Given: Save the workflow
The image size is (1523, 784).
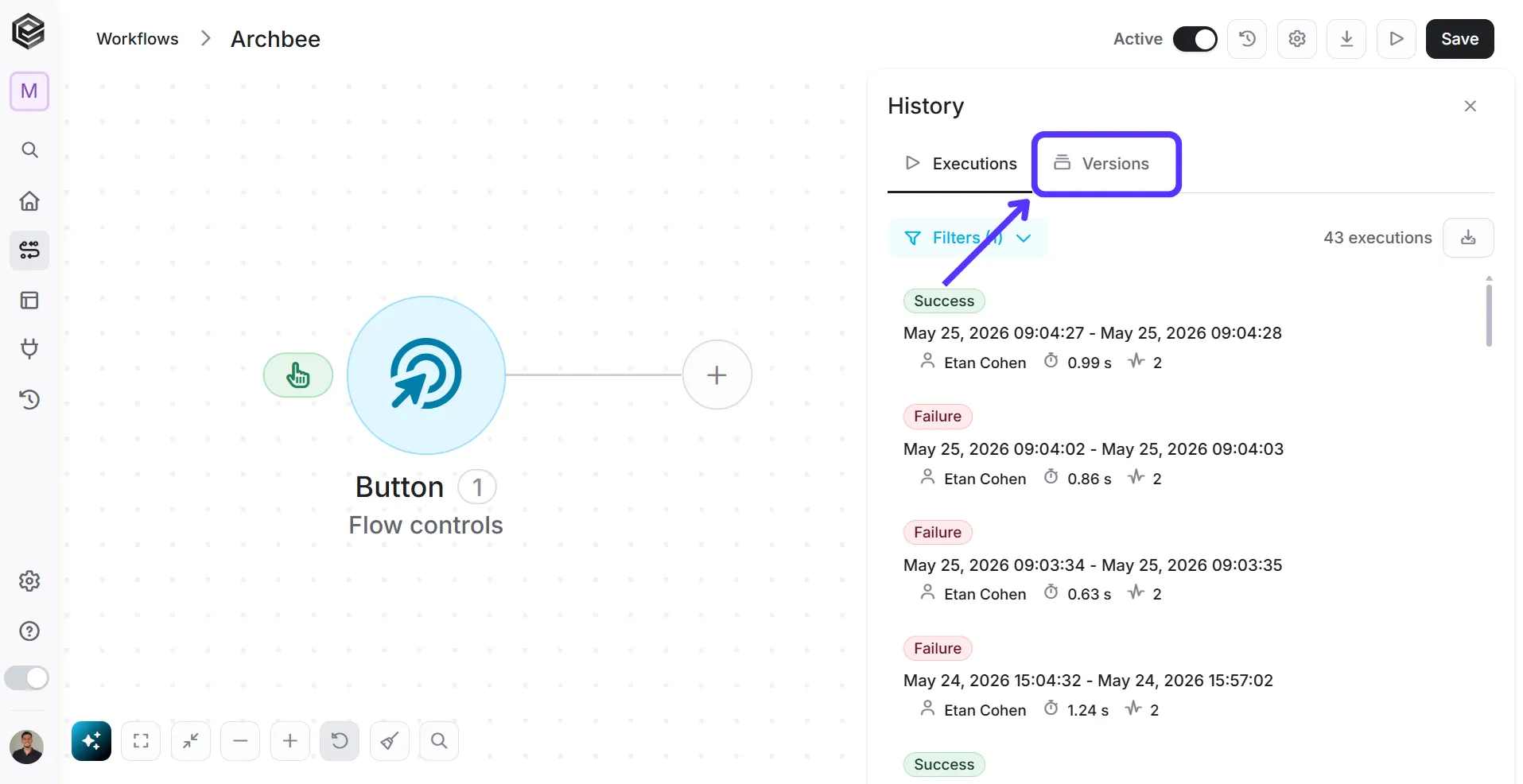Looking at the screenshot, I should point(1460,39).
